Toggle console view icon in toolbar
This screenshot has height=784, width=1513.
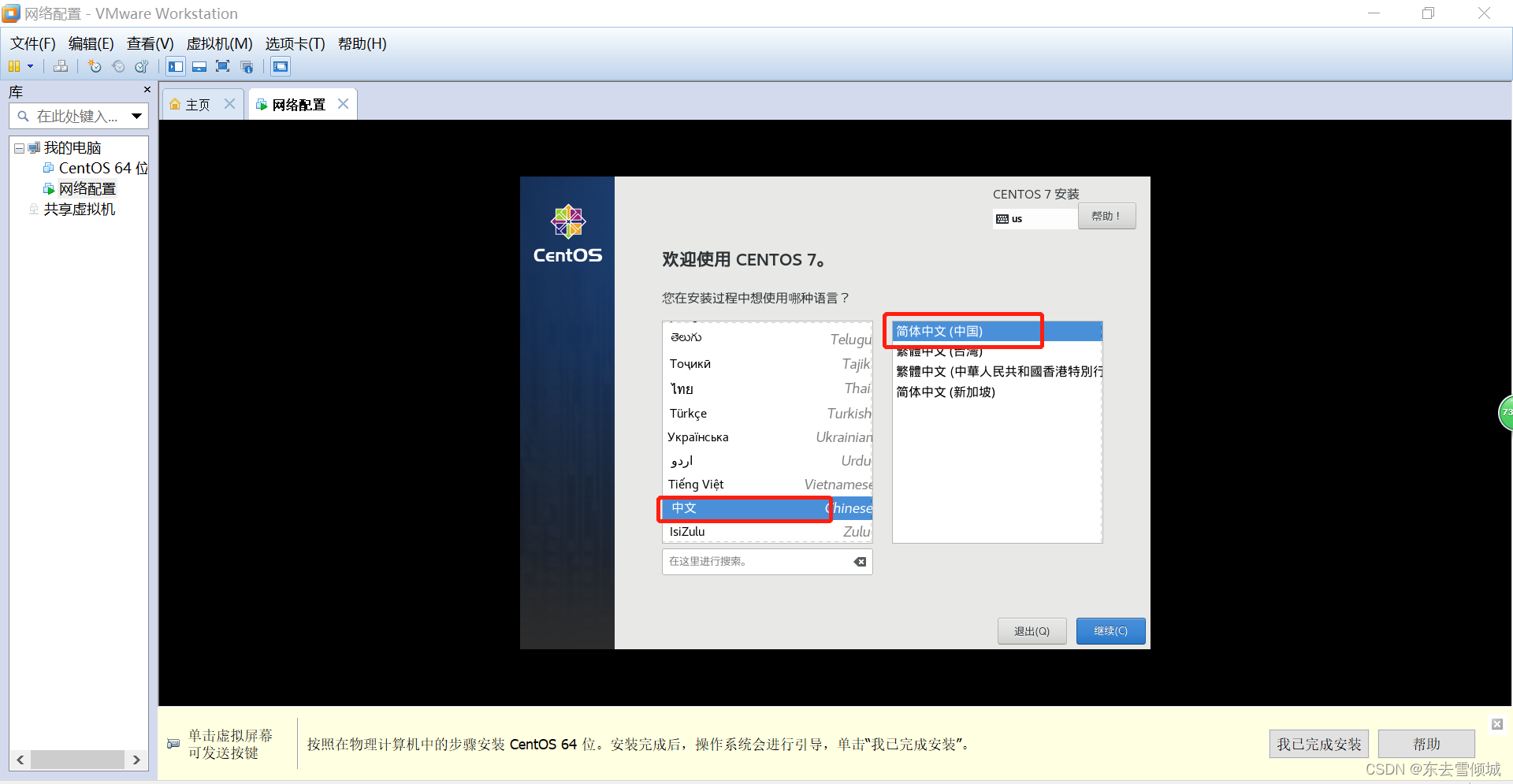click(x=281, y=66)
